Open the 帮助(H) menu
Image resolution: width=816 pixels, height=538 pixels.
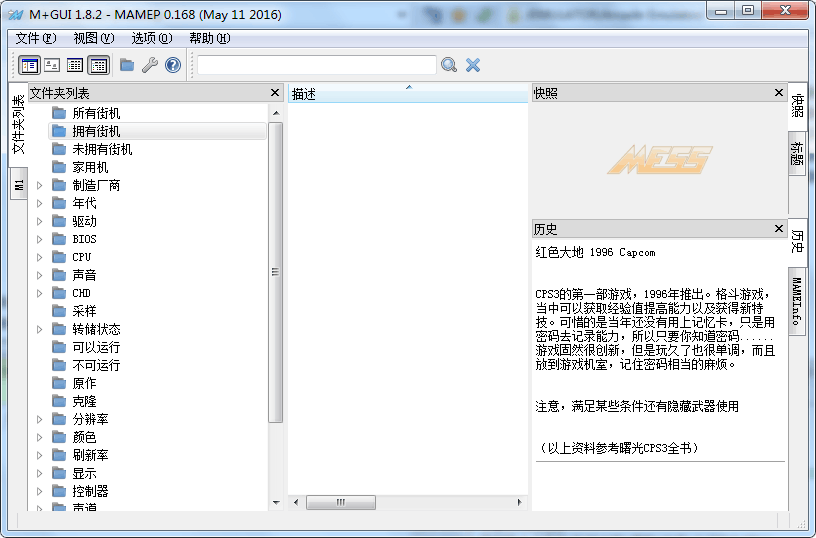pyautogui.click(x=210, y=38)
